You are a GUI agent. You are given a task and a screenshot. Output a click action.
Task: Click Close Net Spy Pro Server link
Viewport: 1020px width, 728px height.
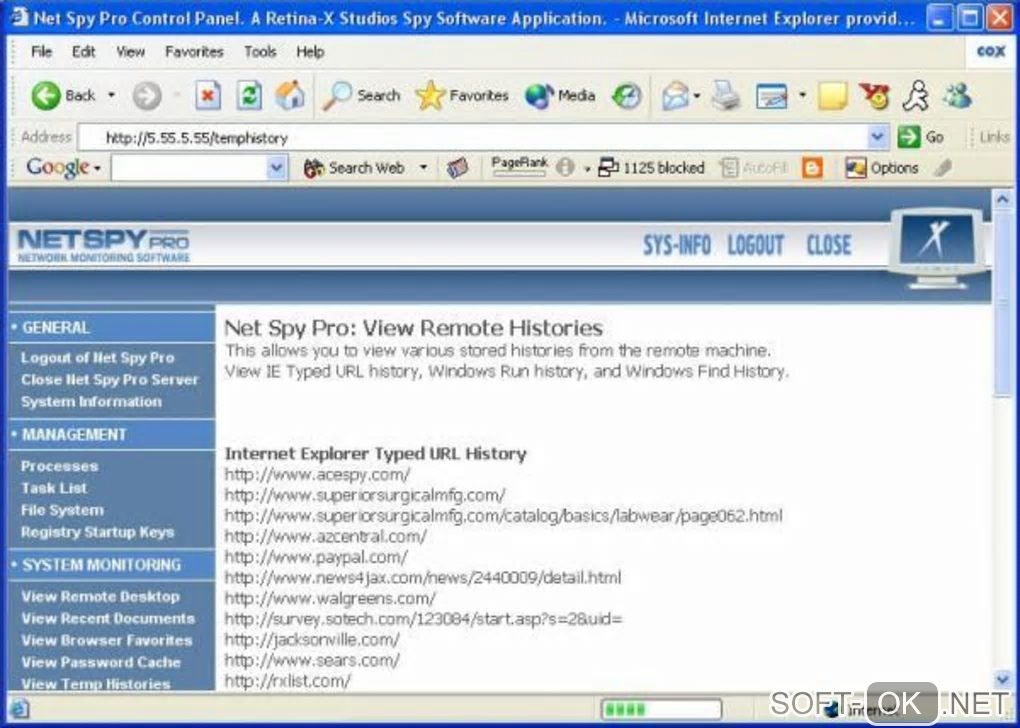click(109, 380)
